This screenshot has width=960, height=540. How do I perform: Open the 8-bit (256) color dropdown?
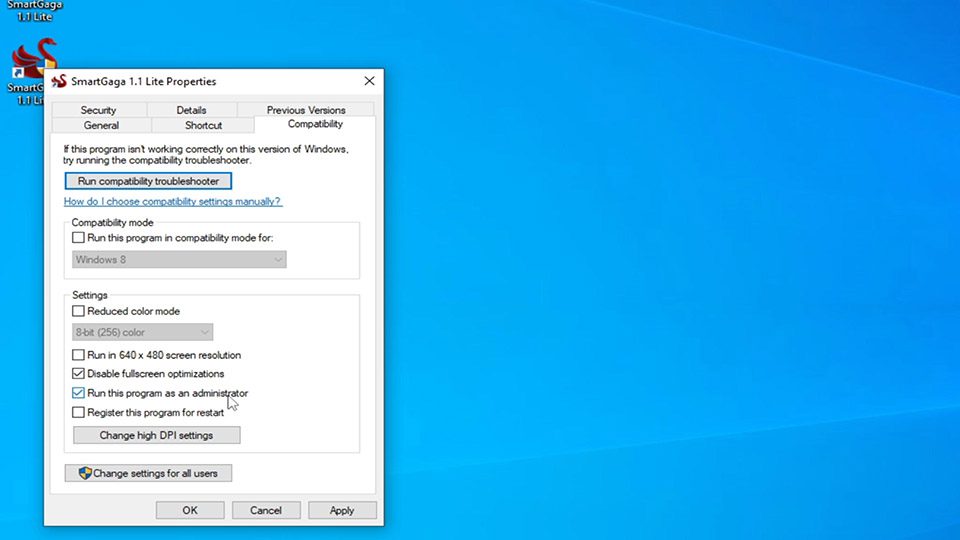click(143, 332)
